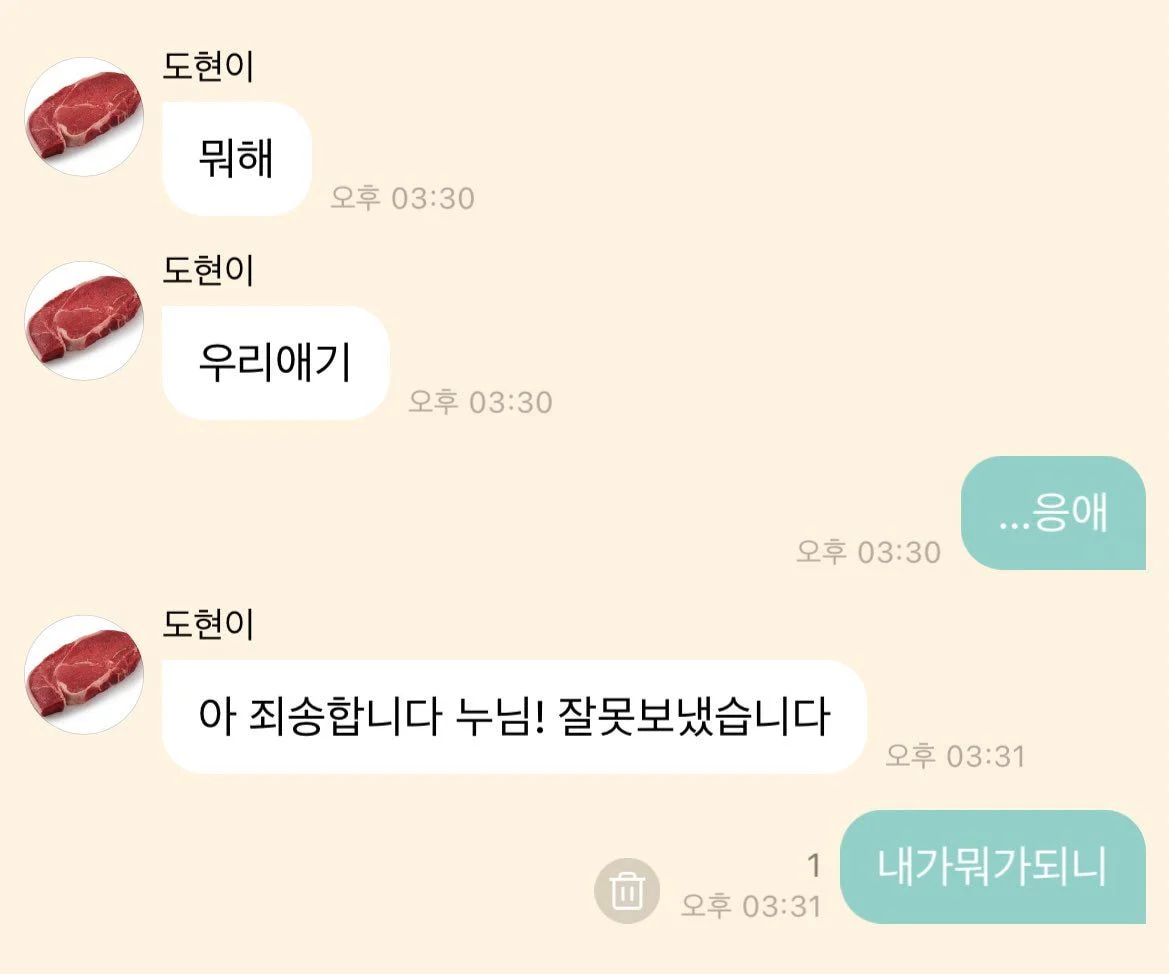Screen dimensions: 1169x974
Task: Click the 오후 03:30 timestamp beside ...응애
Action: [869, 553]
